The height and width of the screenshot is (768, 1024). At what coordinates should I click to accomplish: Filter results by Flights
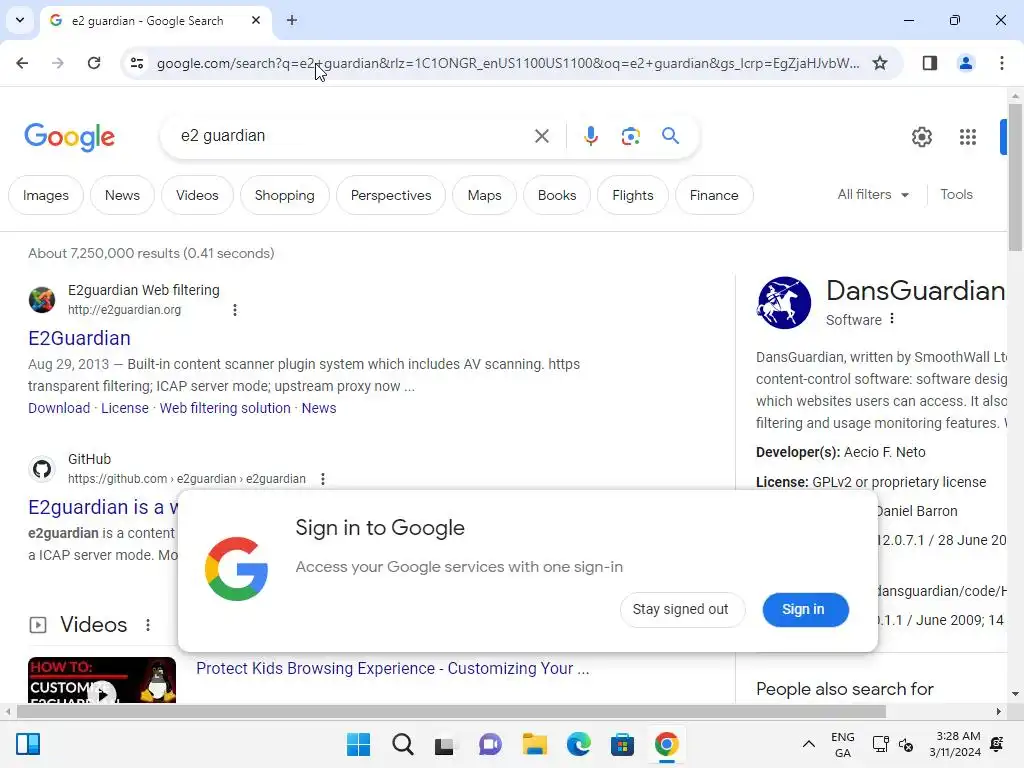[x=633, y=195]
